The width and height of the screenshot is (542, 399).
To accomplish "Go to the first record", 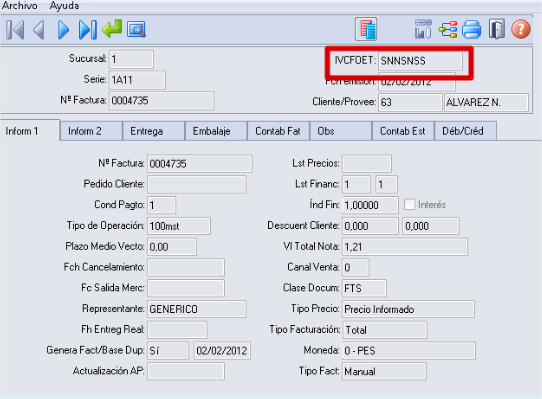I will [15, 30].
